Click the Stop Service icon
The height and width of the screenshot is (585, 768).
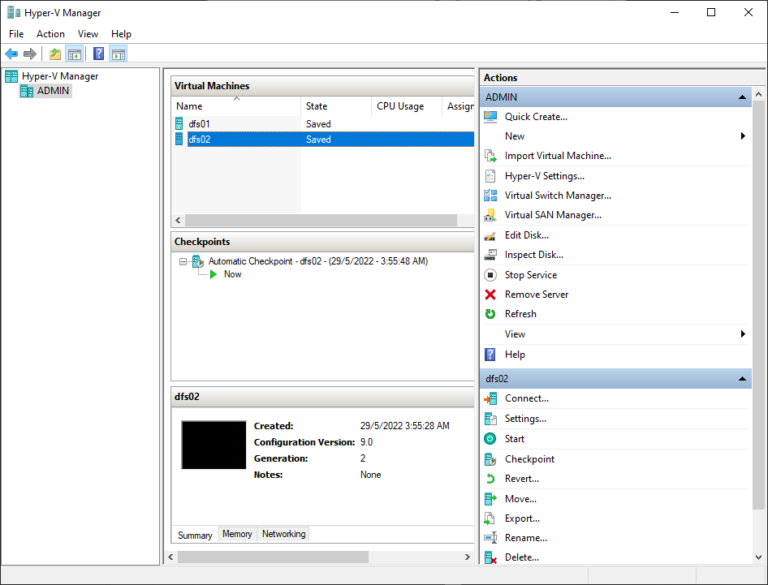pos(490,275)
